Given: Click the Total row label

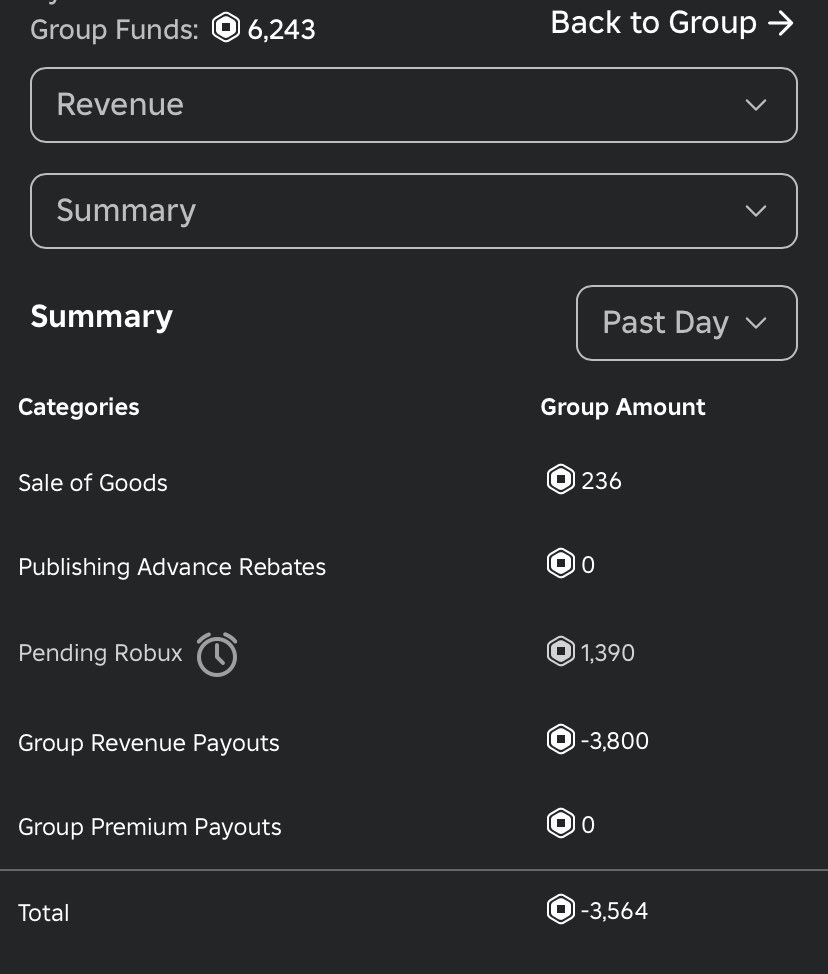Looking at the screenshot, I should (x=43, y=913).
